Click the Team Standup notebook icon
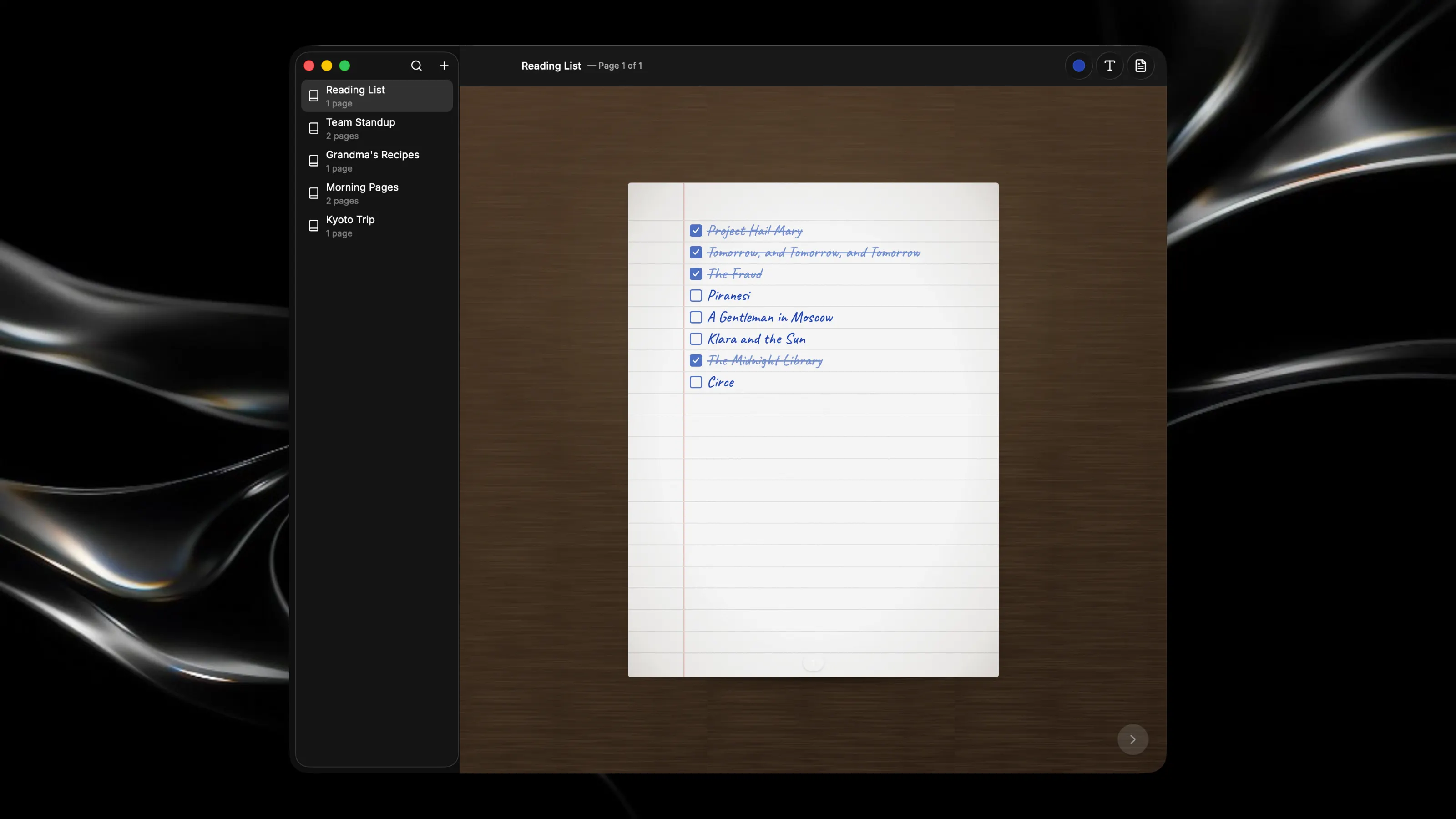 click(x=313, y=128)
